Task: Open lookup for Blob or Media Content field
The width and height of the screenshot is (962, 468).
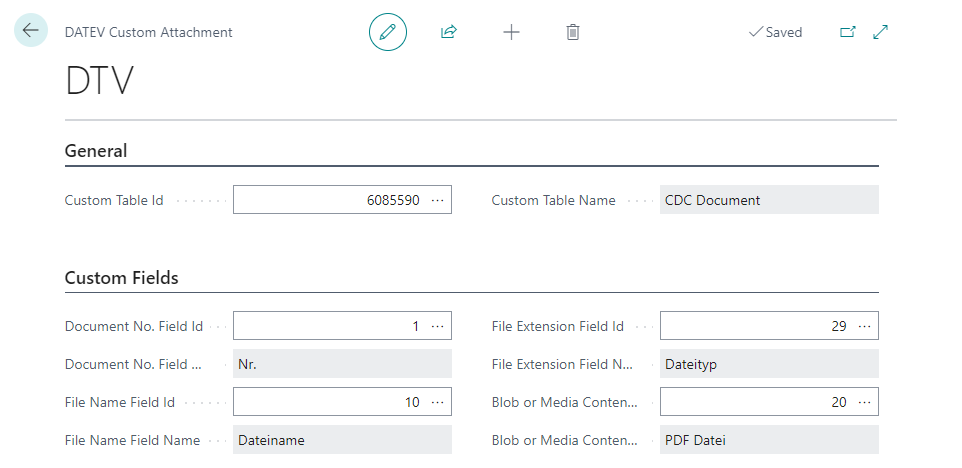Action: (x=864, y=402)
